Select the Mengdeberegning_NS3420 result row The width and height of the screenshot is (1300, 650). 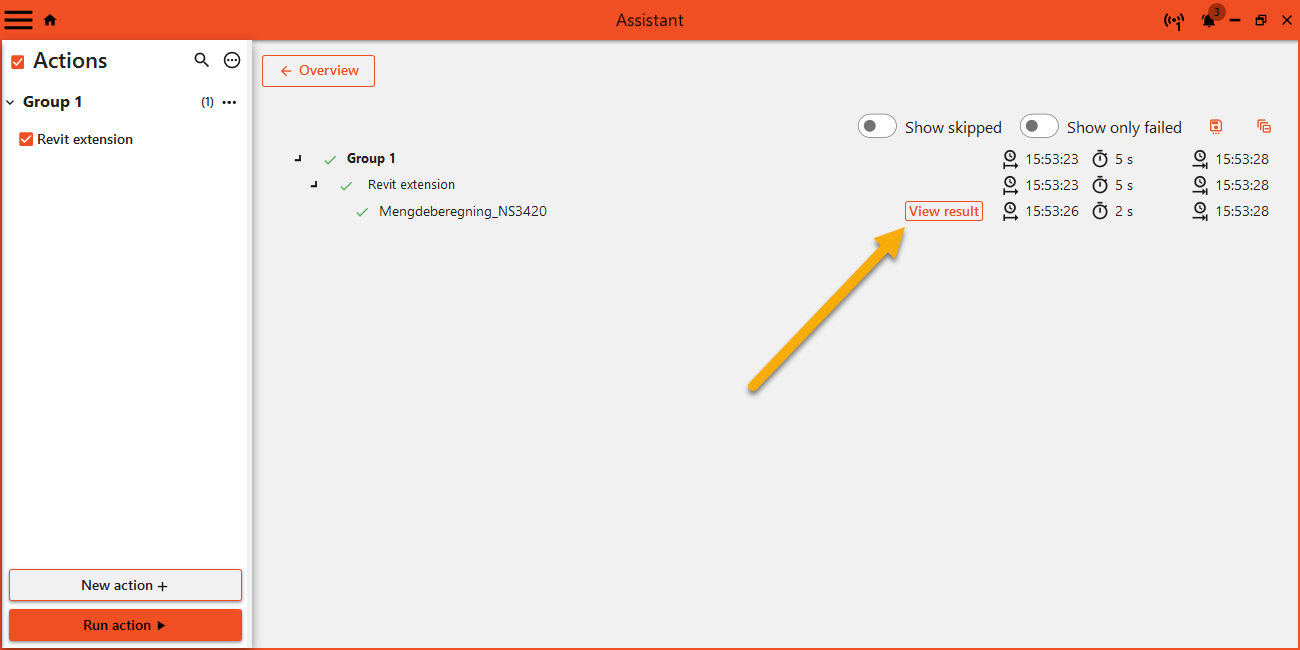pos(462,211)
